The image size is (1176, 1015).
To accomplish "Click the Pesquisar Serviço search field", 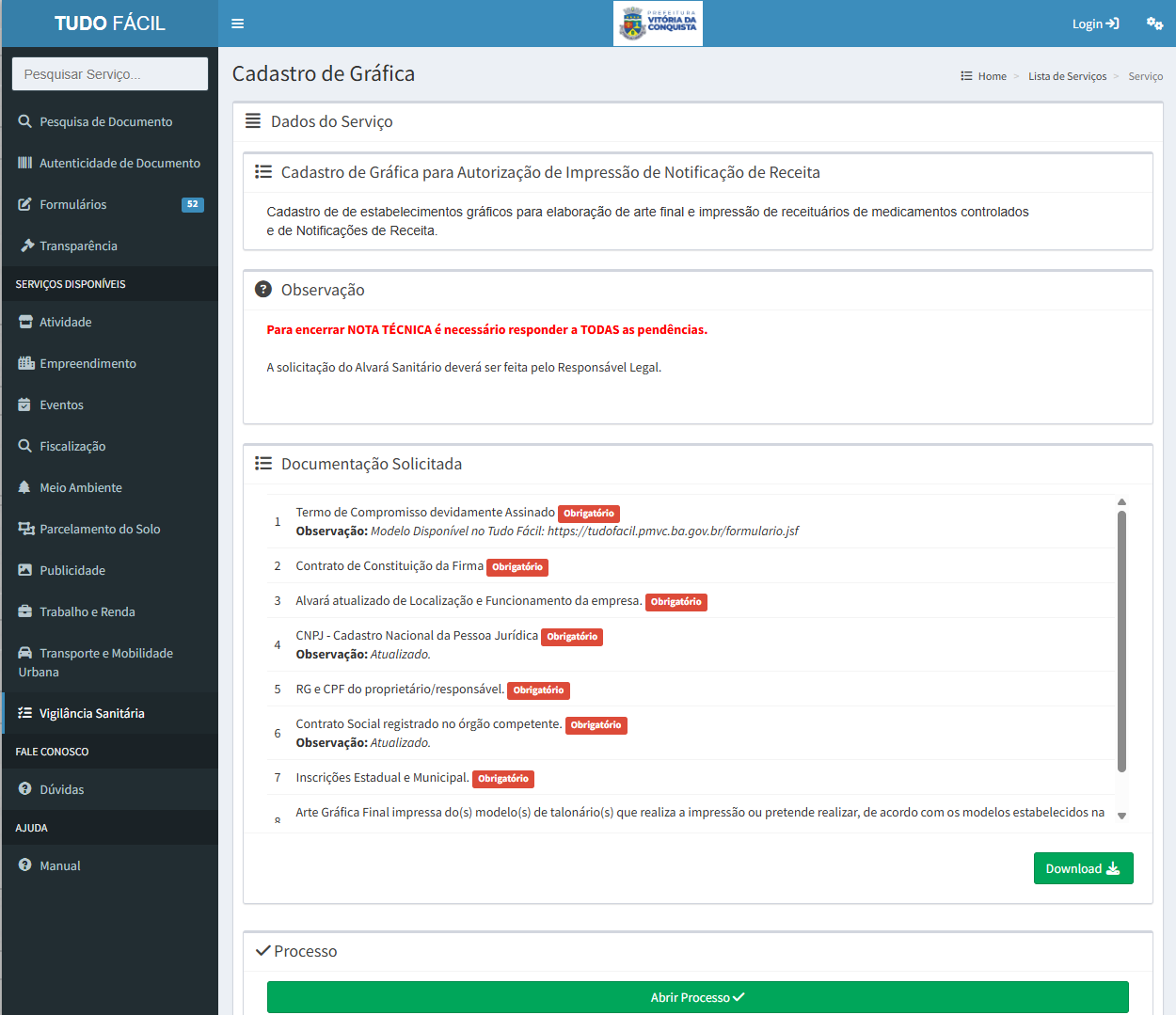I will (x=110, y=74).
